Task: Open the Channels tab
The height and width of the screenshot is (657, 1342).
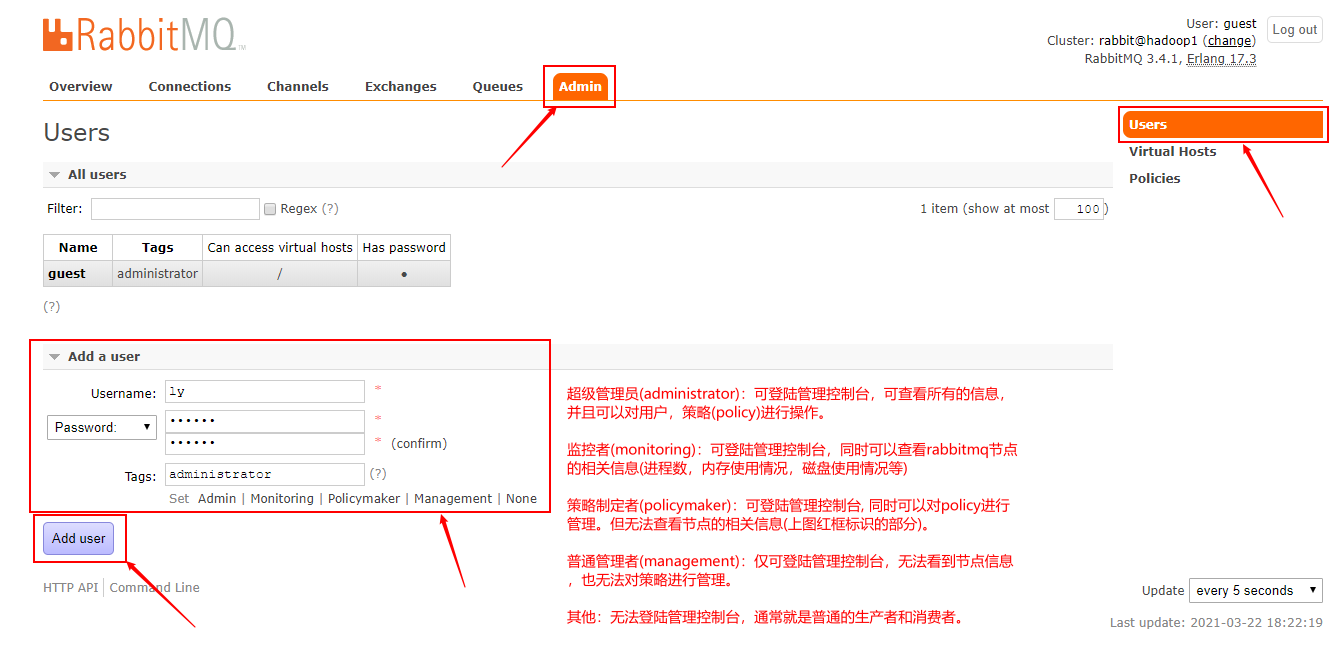Action: coord(298,86)
